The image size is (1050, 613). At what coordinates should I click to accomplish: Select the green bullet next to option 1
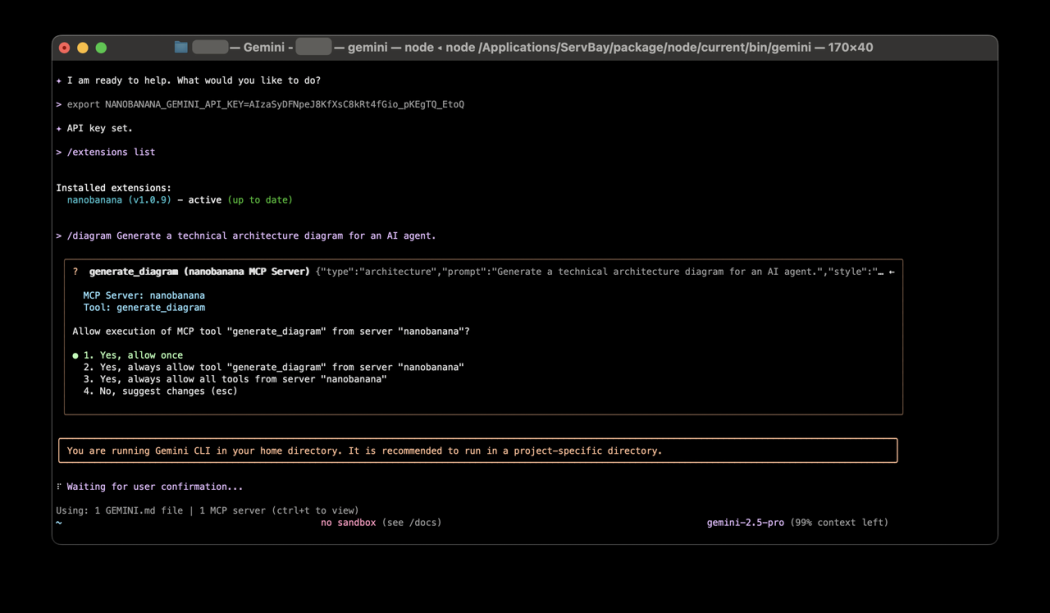point(75,355)
